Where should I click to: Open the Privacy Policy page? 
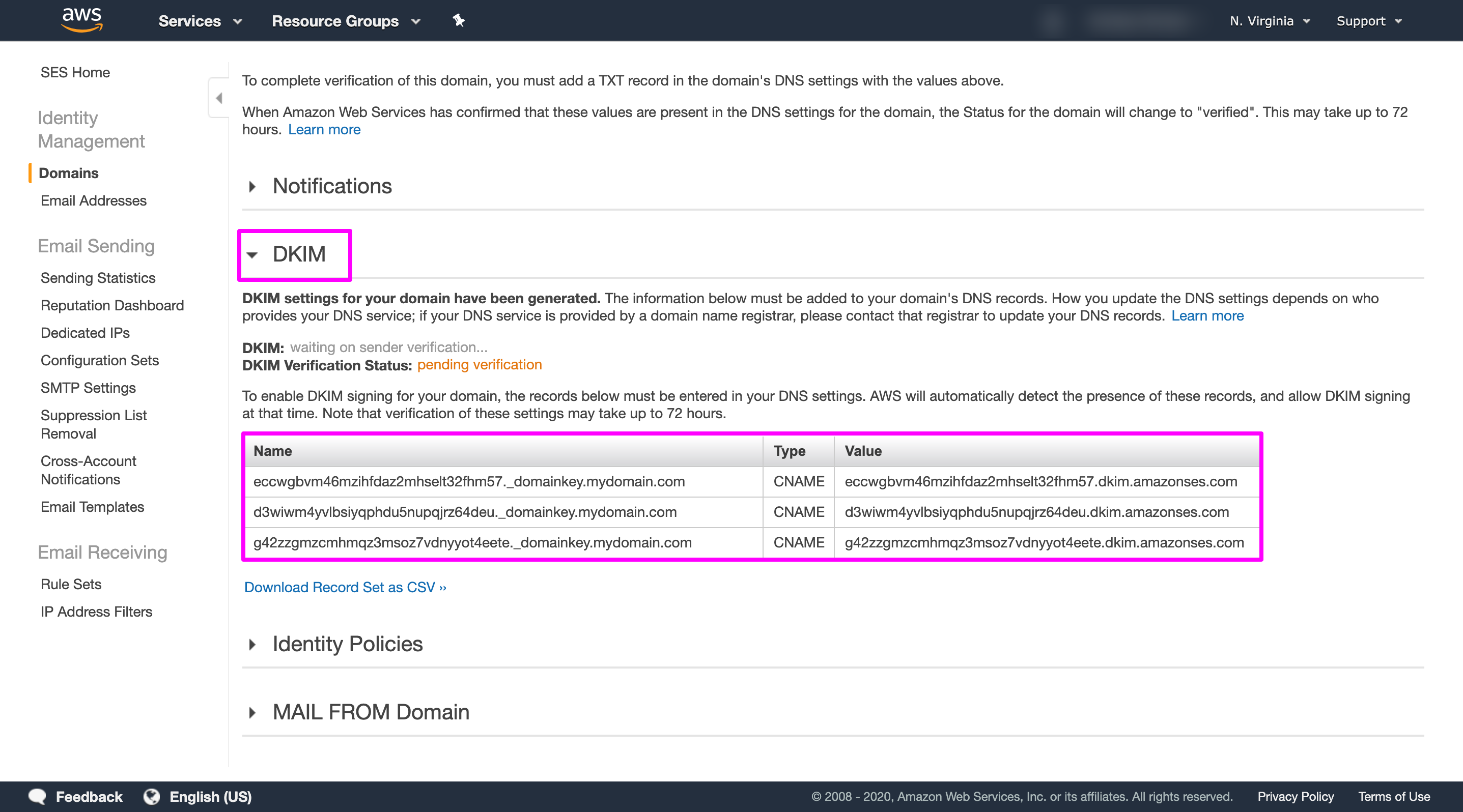pyautogui.click(x=1296, y=796)
